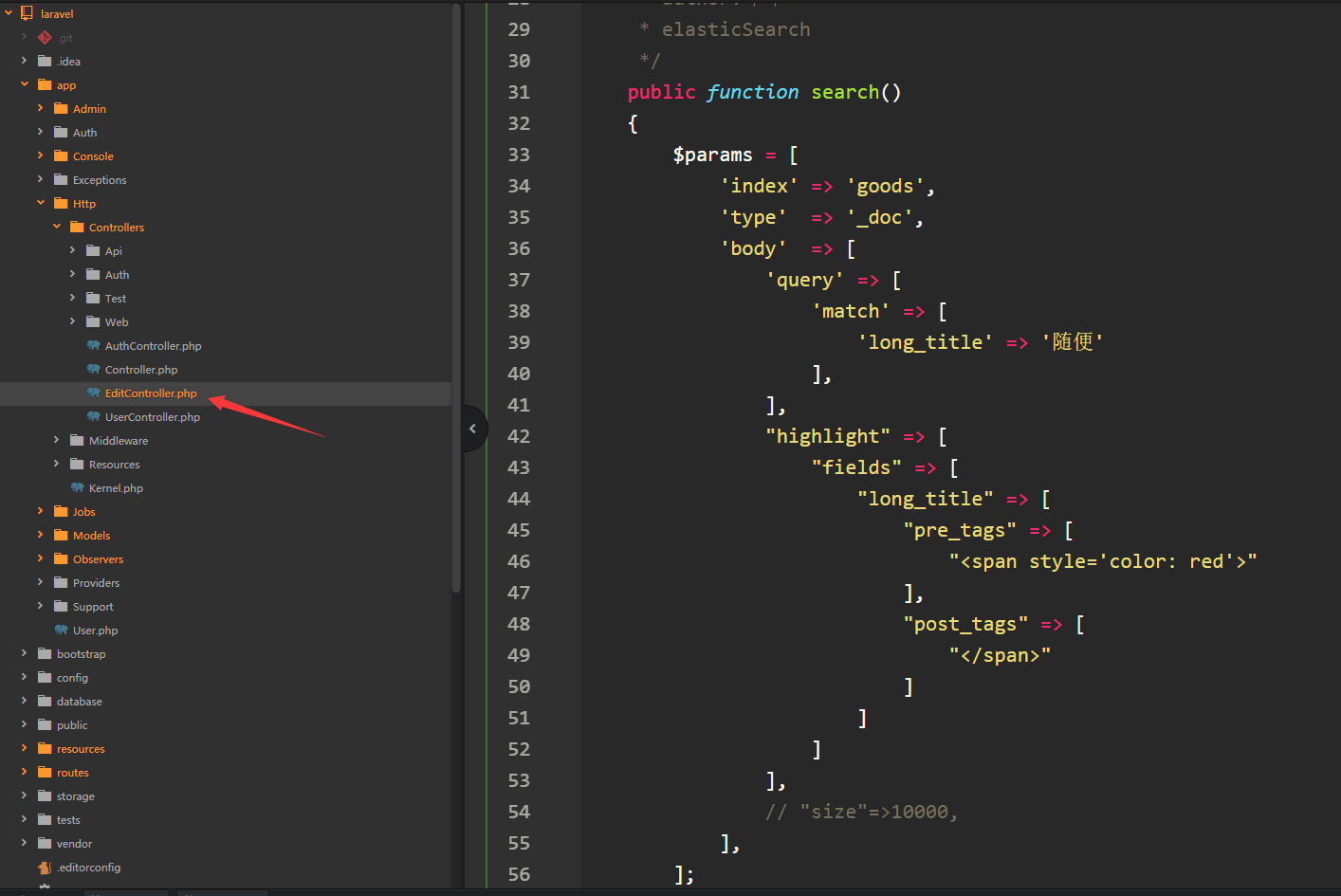Open EditController.php in the file tree
This screenshot has height=896, width=1341.
pyautogui.click(x=151, y=393)
